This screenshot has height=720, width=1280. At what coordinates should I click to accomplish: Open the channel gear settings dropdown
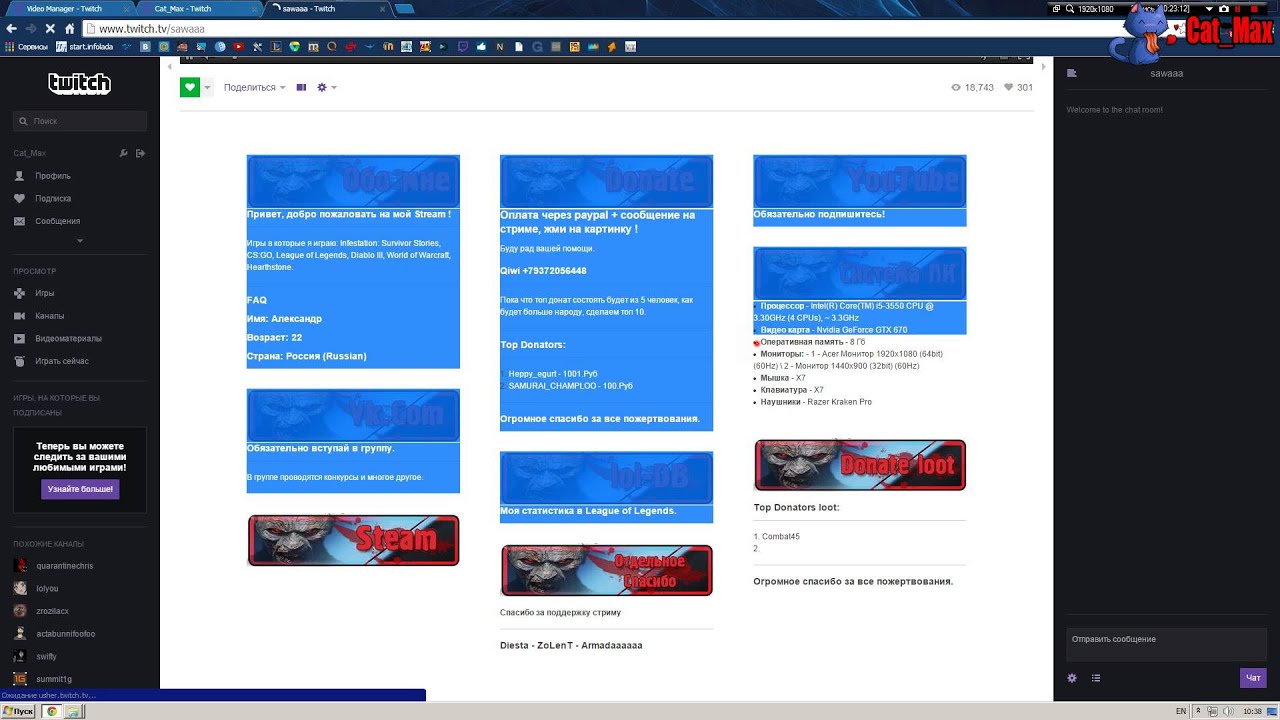[x=326, y=88]
